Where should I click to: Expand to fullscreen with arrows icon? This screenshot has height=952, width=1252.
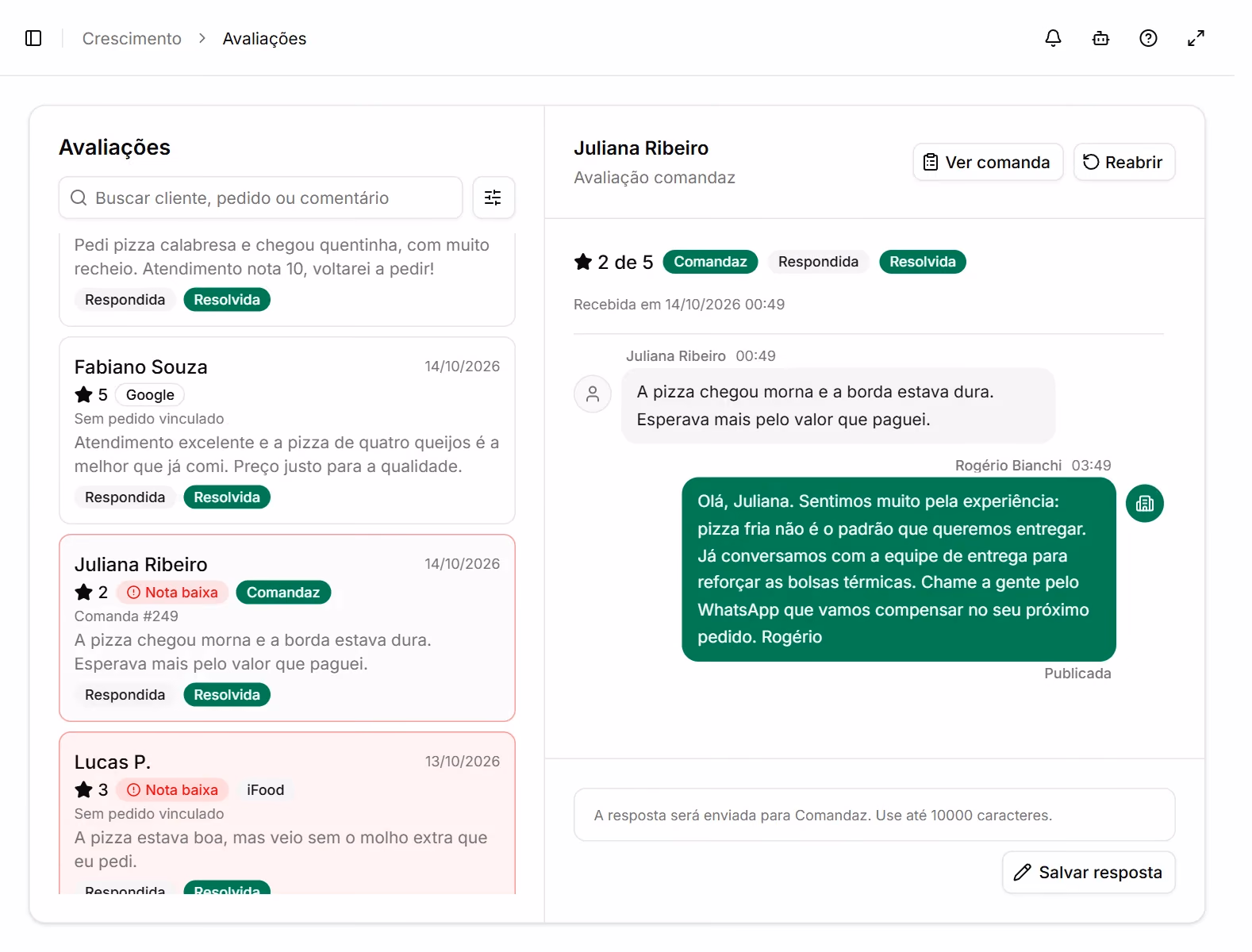[x=1196, y=38]
